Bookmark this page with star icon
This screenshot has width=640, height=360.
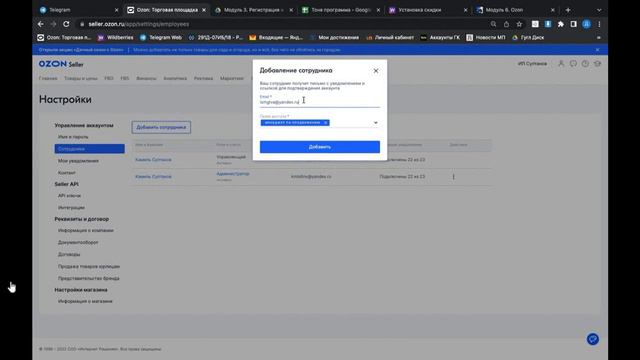point(519,24)
